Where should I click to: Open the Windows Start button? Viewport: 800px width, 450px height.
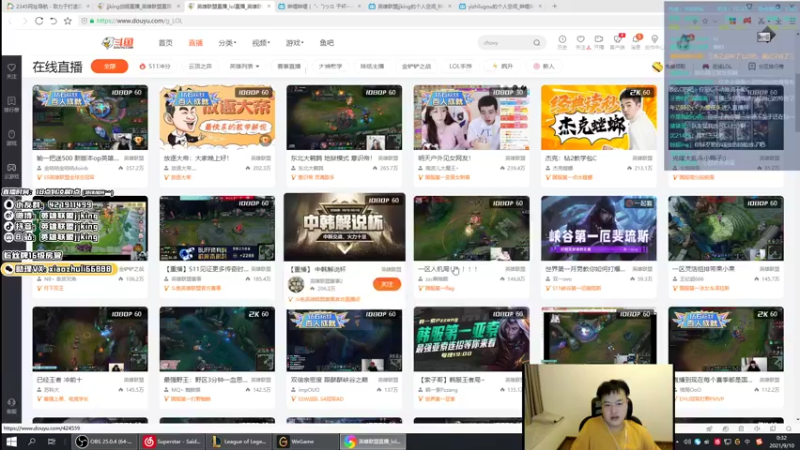[x=11, y=441]
